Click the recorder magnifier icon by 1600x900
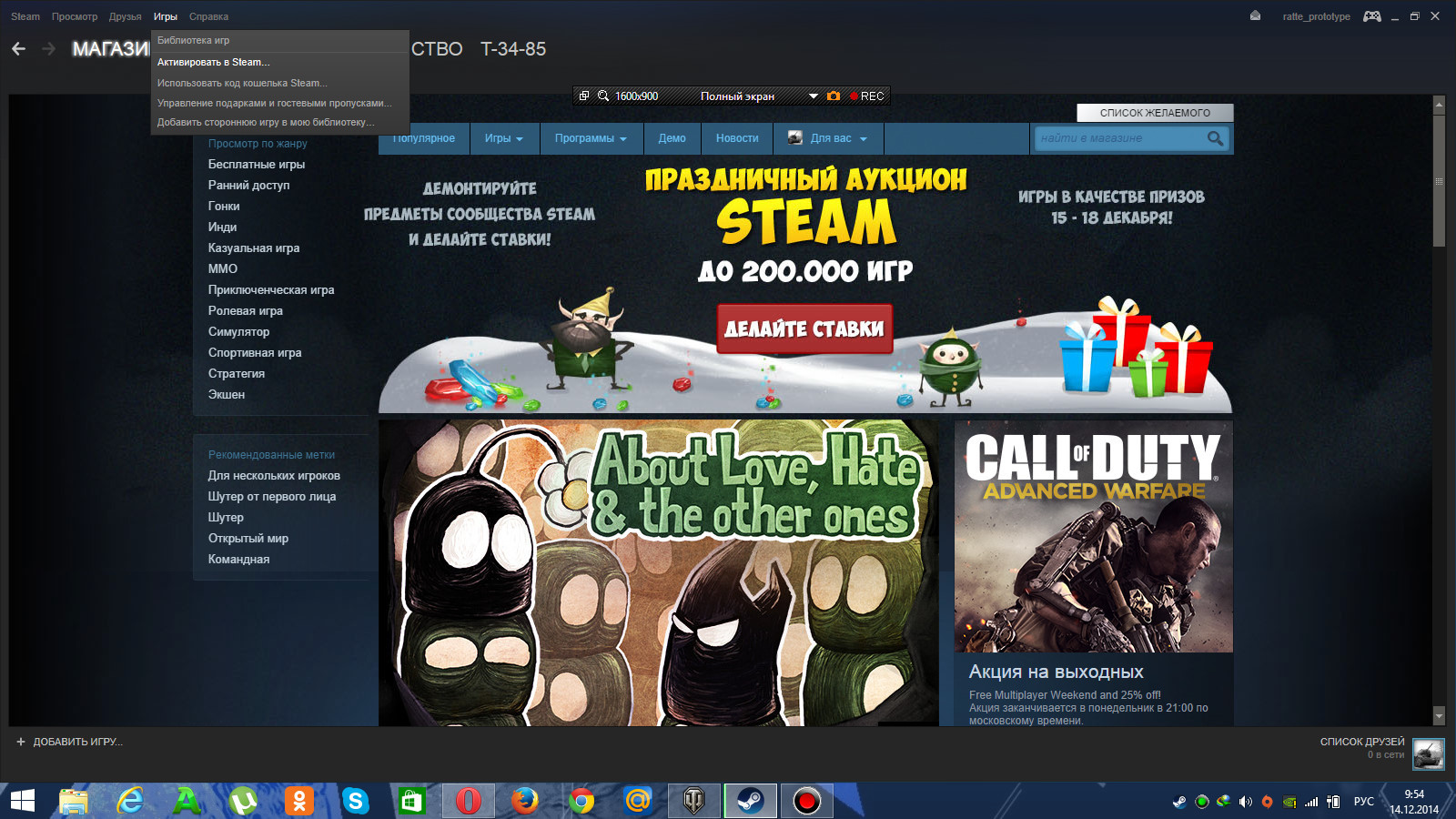The width and height of the screenshot is (1456, 819). pyautogui.click(x=603, y=96)
